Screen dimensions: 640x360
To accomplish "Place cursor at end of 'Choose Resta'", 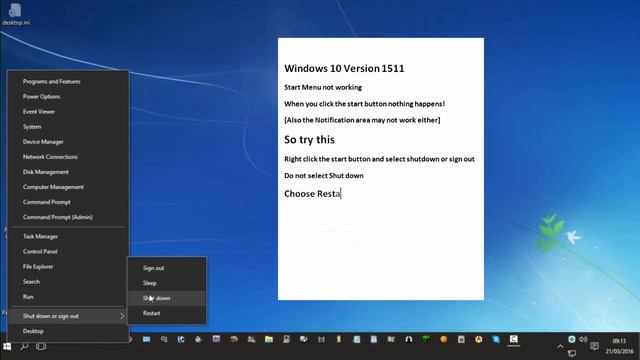I will coord(340,194).
